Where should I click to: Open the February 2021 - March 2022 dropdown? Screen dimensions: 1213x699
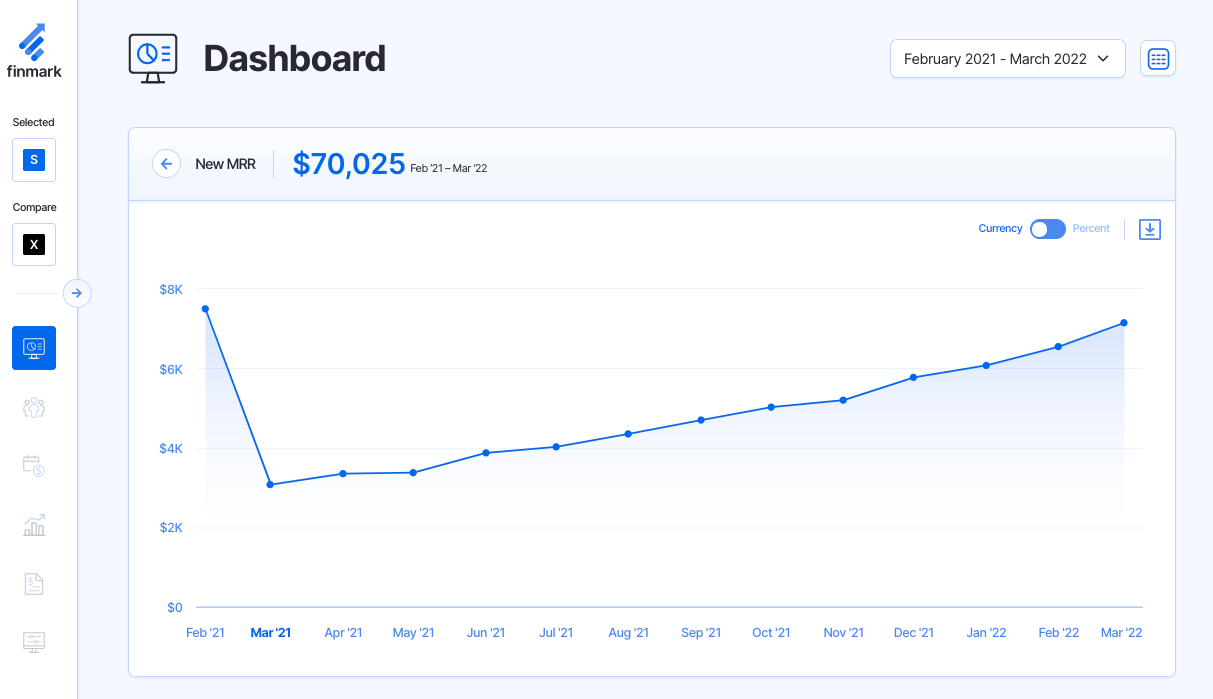(x=1007, y=59)
